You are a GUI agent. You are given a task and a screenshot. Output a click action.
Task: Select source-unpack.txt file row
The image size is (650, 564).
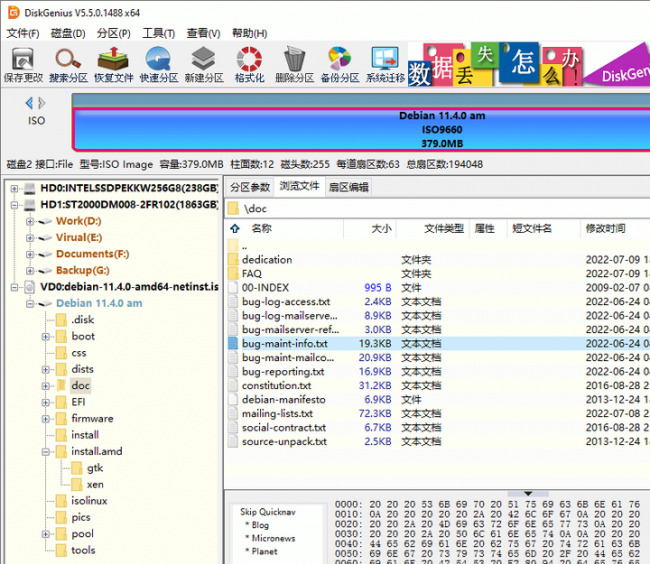point(439,442)
